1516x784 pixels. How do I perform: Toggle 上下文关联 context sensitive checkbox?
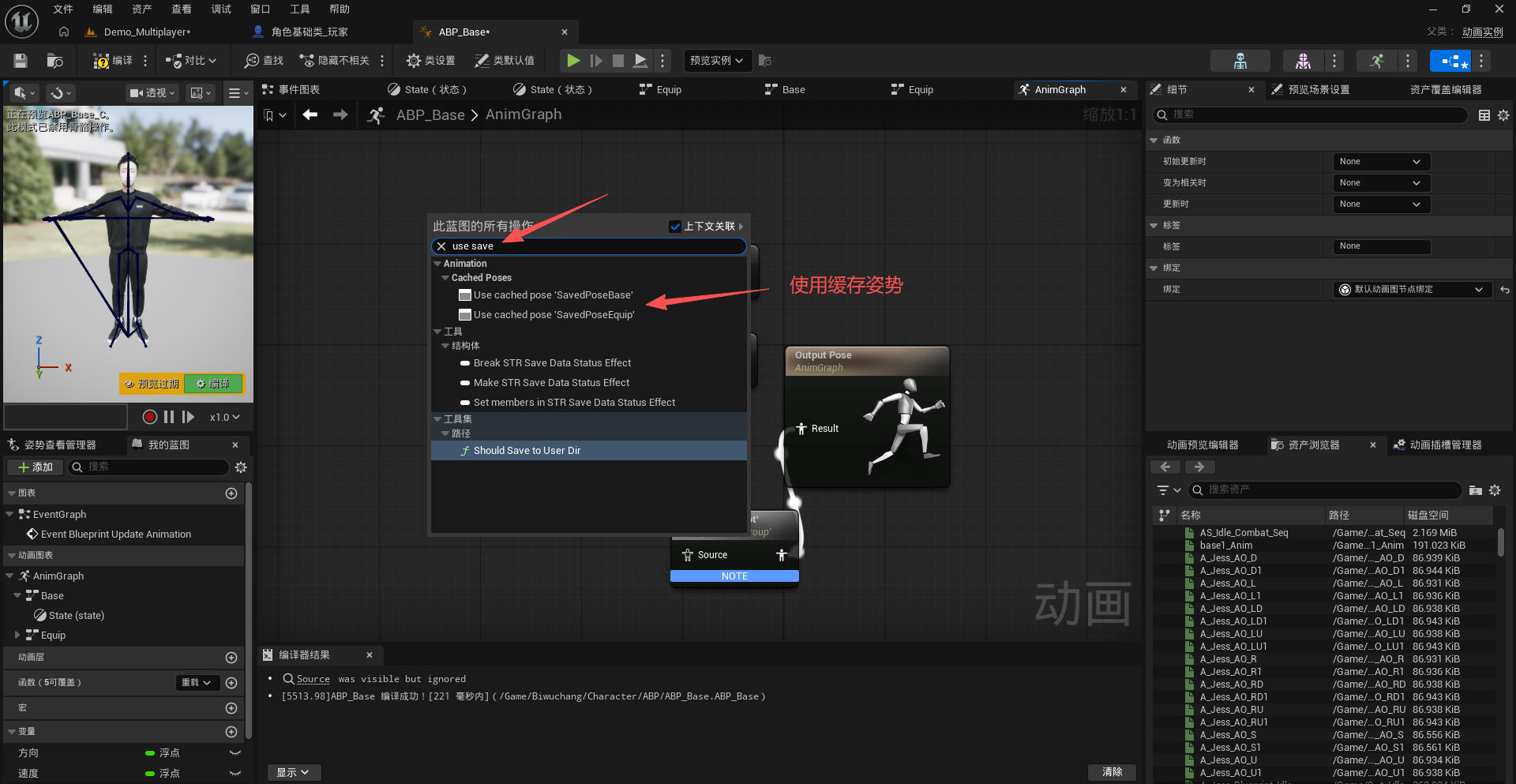pyautogui.click(x=675, y=227)
